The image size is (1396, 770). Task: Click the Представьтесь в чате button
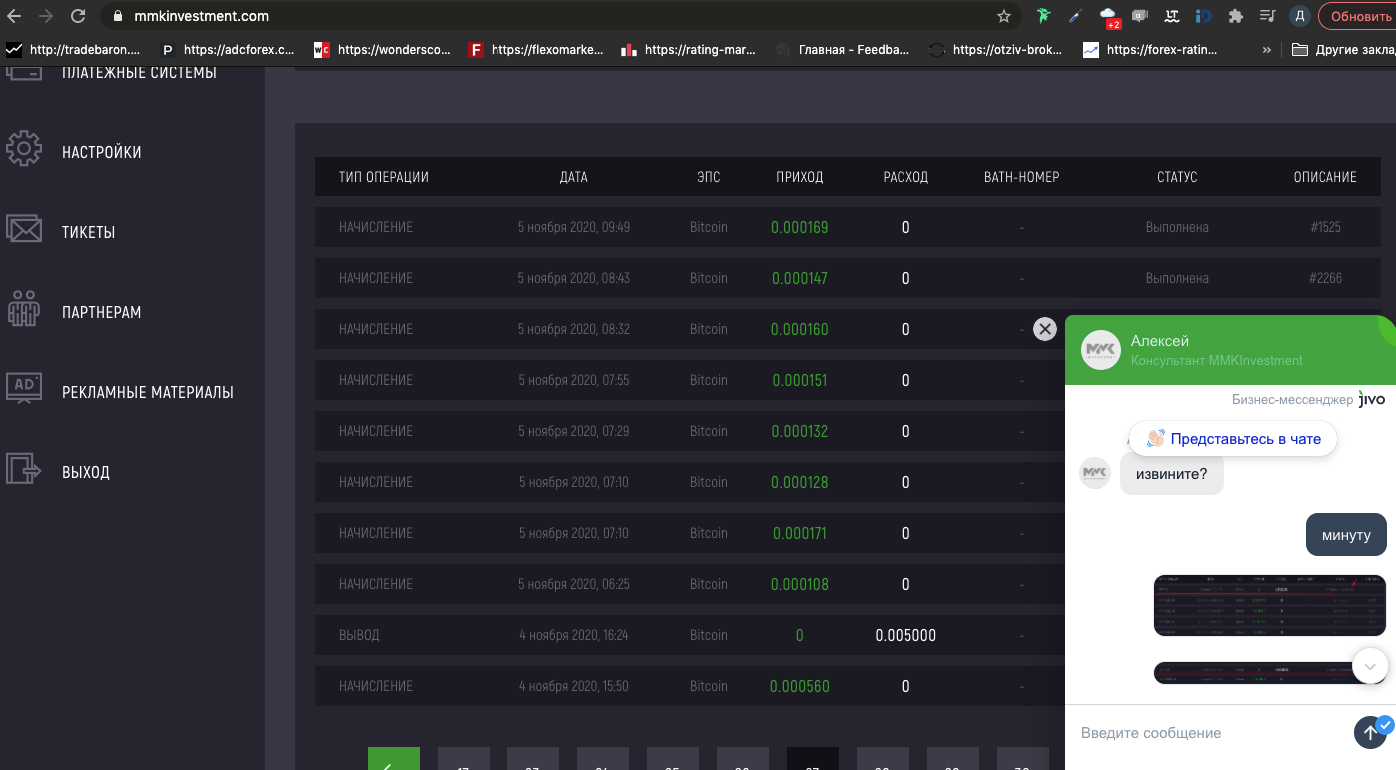coord(1233,439)
